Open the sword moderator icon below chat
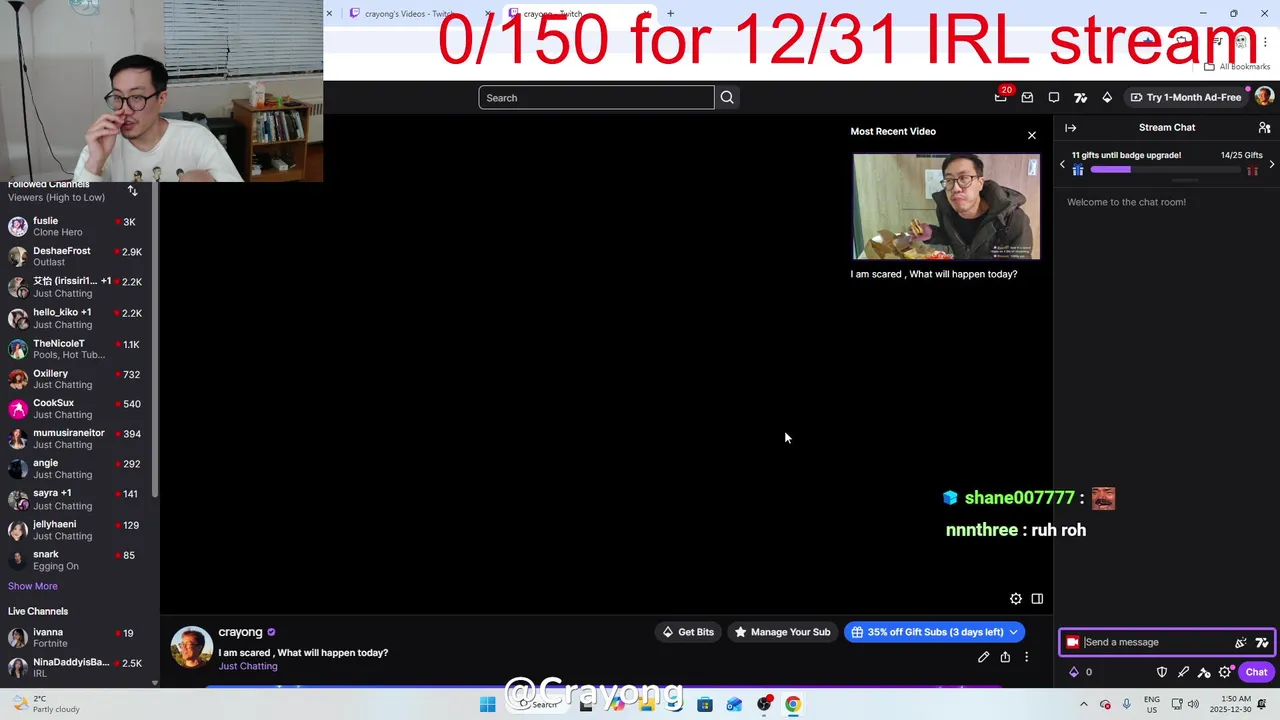The height and width of the screenshot is (720, 1280). [x=1183, y=672]
